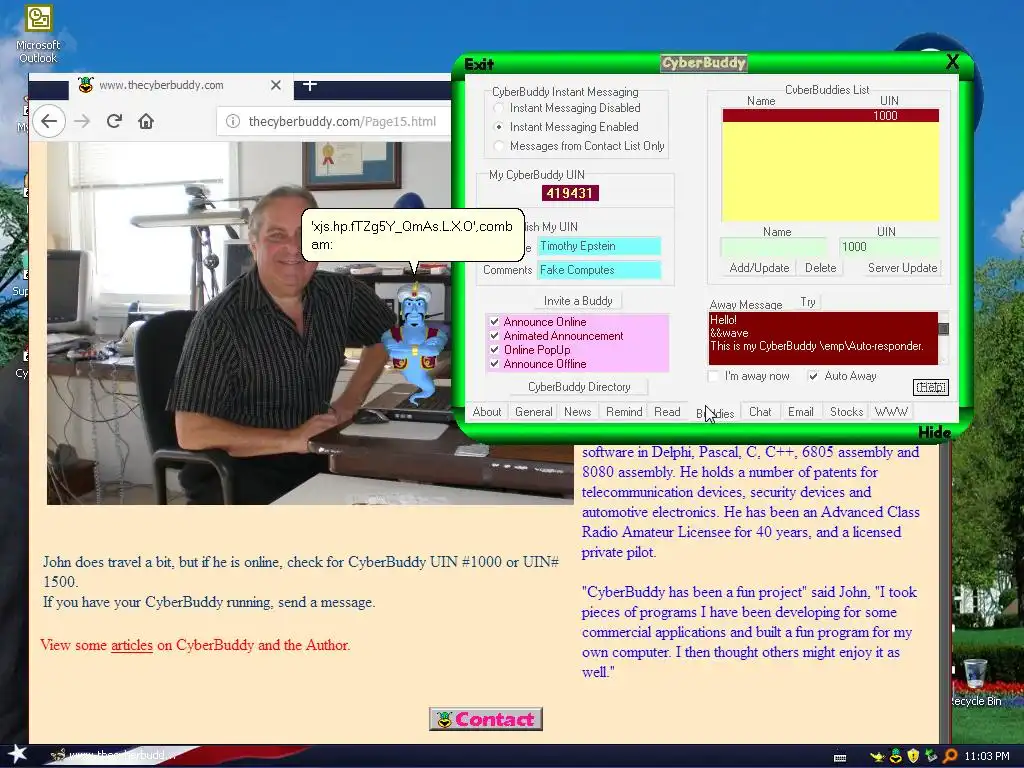
Task: Click the buddy Name input field
Action: click(x=775, y=247)
